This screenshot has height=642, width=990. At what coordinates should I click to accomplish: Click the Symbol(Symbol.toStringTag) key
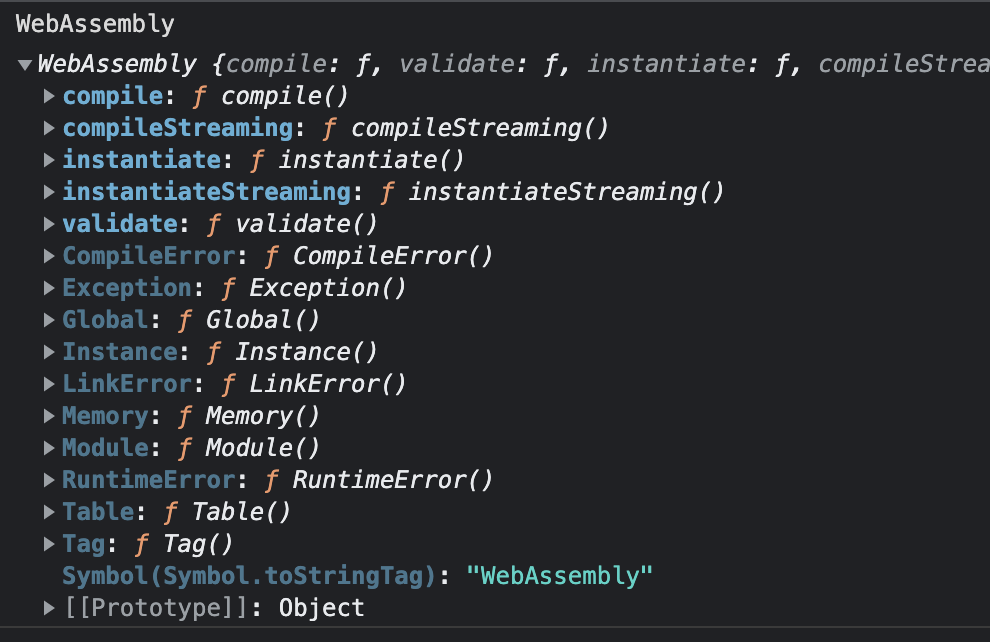(249, 576)
